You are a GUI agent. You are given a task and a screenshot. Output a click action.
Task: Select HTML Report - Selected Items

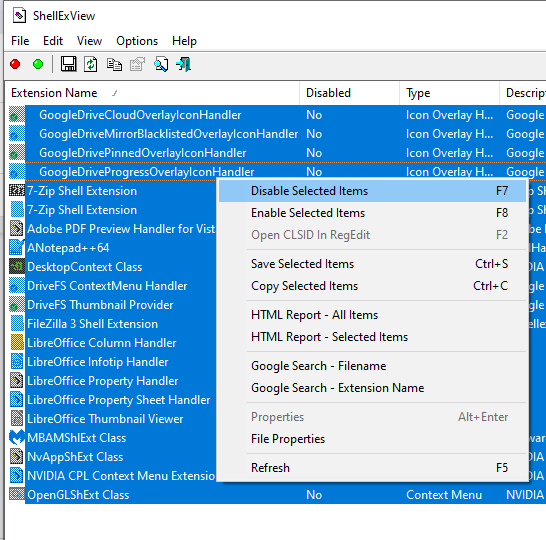click(372, 337)
